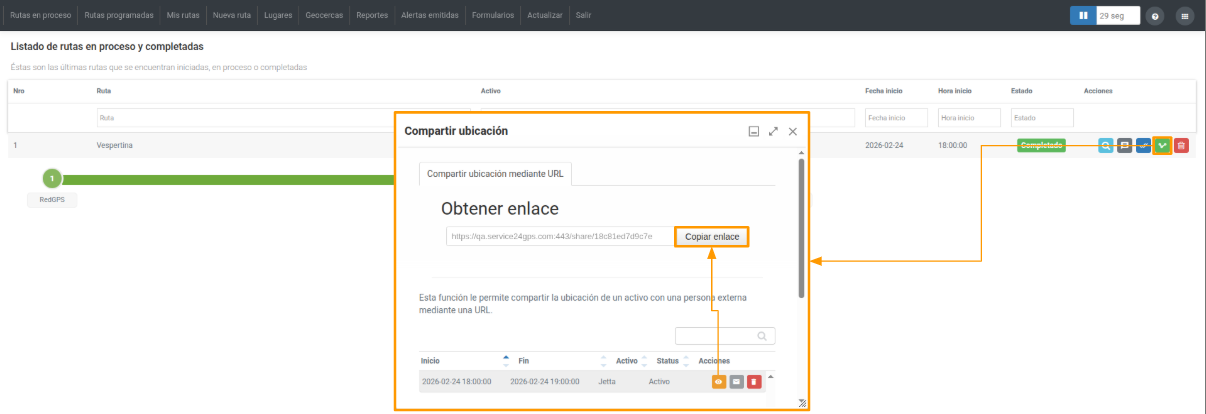Open Alertas emitidas menu item

click(428, 16)
